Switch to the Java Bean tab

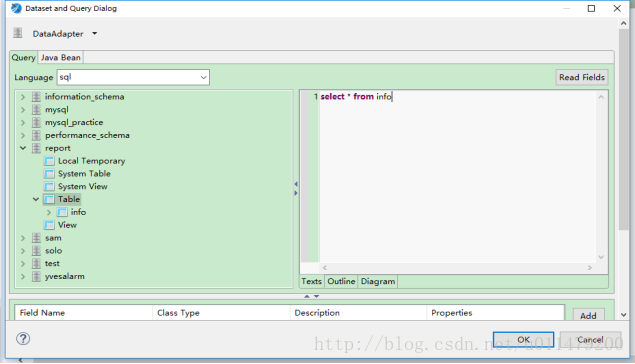tap(60, 57)
